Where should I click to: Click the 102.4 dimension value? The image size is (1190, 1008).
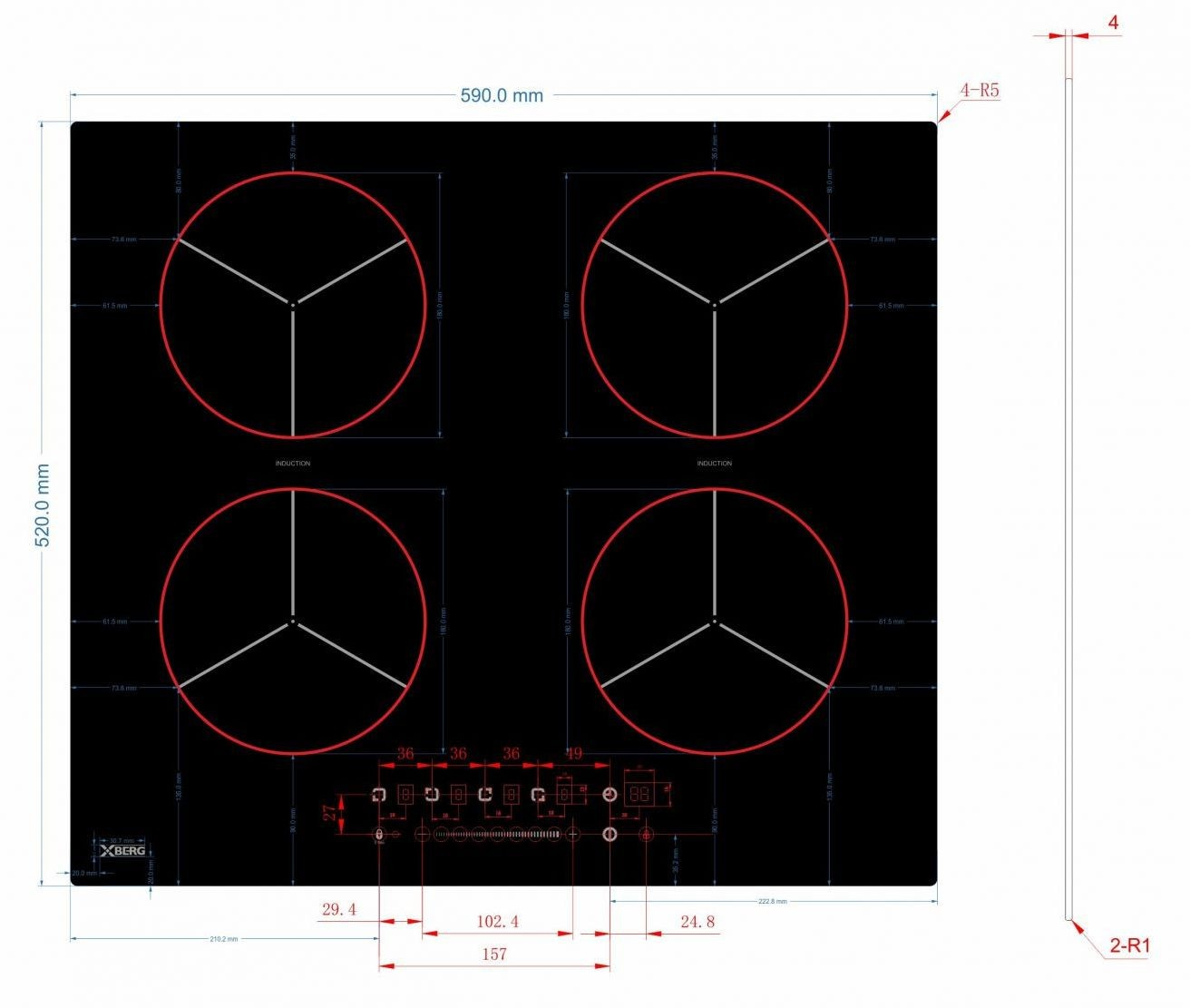tap(498, 921)
